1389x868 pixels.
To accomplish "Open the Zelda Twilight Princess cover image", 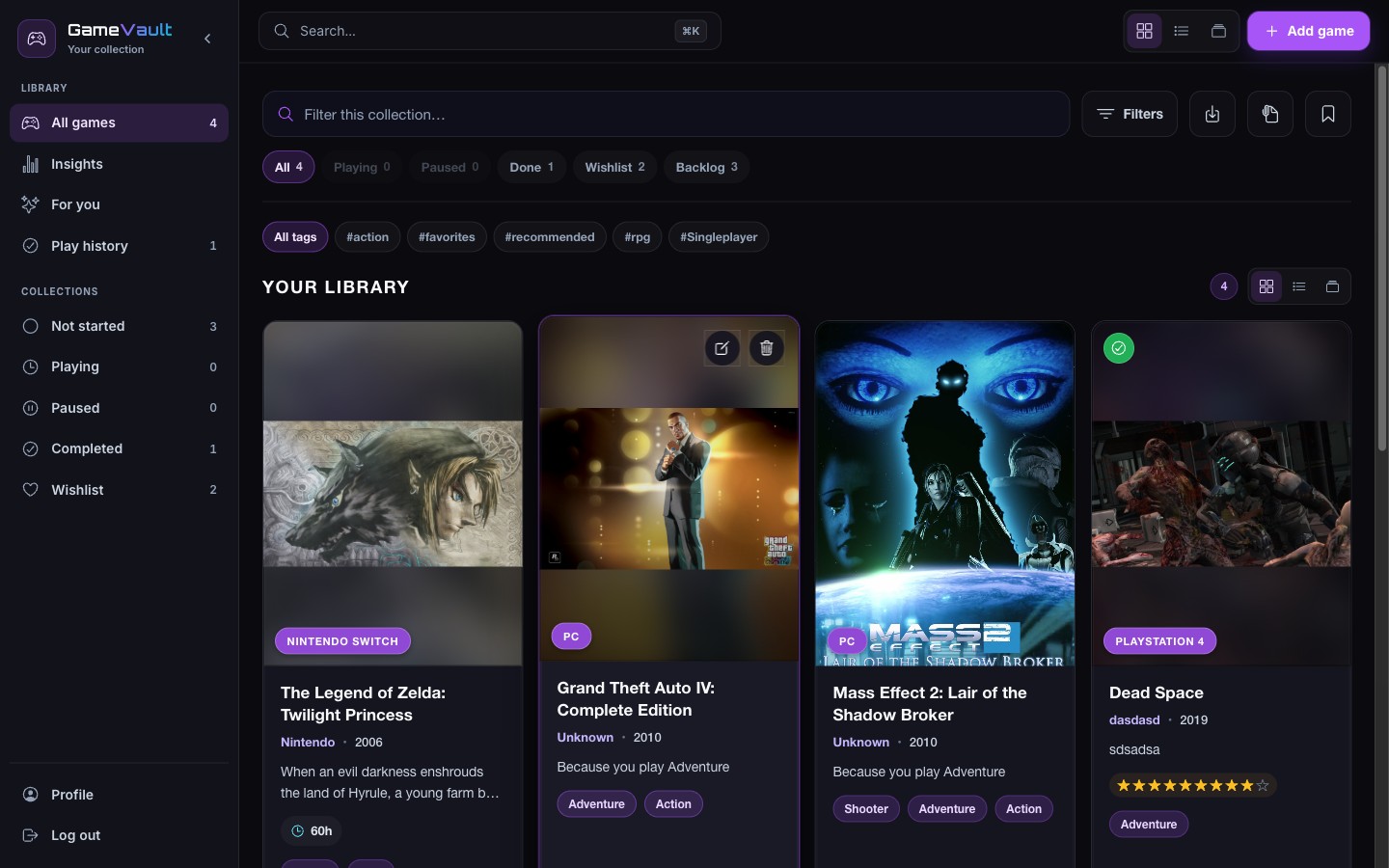I will point(393,493).
